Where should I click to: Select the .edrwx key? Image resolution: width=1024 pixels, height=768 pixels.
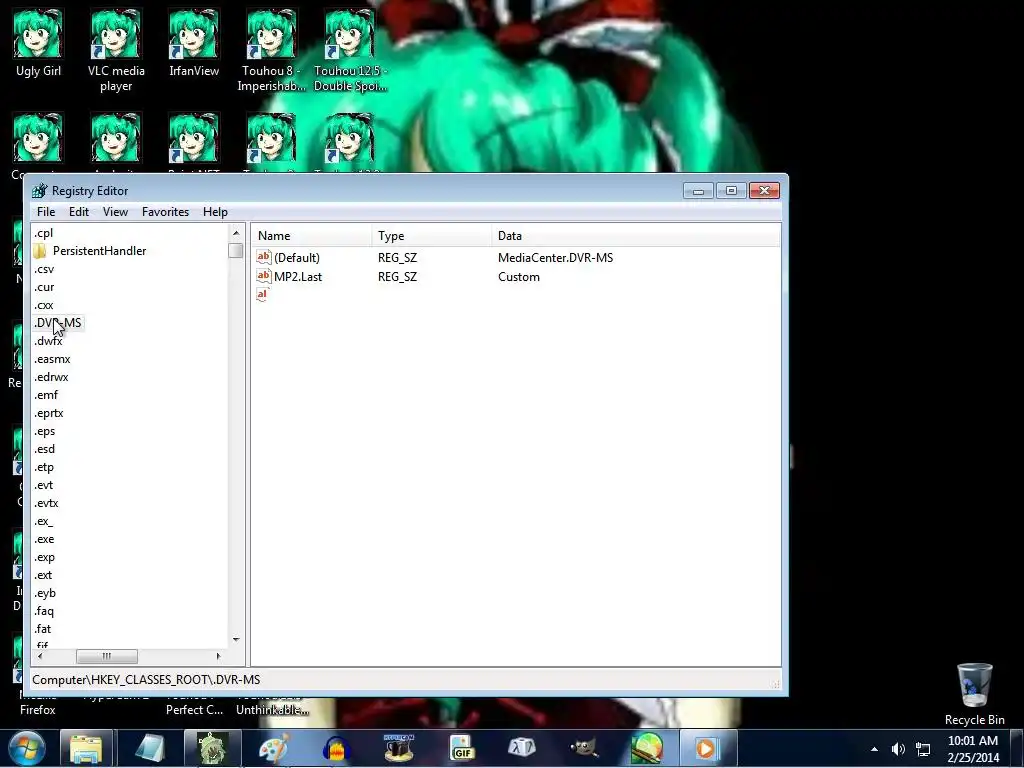(x=51, y=377)
